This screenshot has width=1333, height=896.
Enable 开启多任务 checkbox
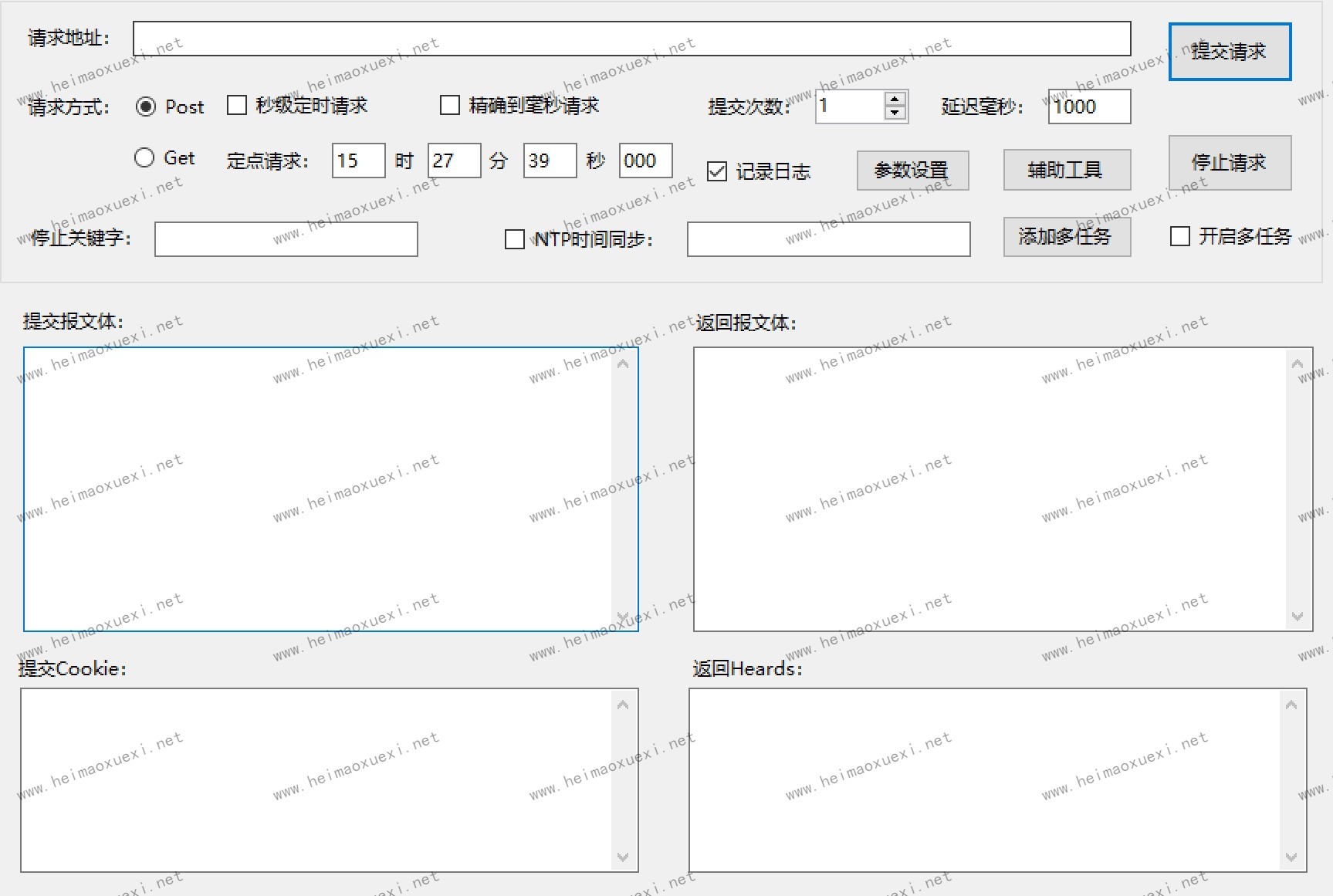(1179, 236)
